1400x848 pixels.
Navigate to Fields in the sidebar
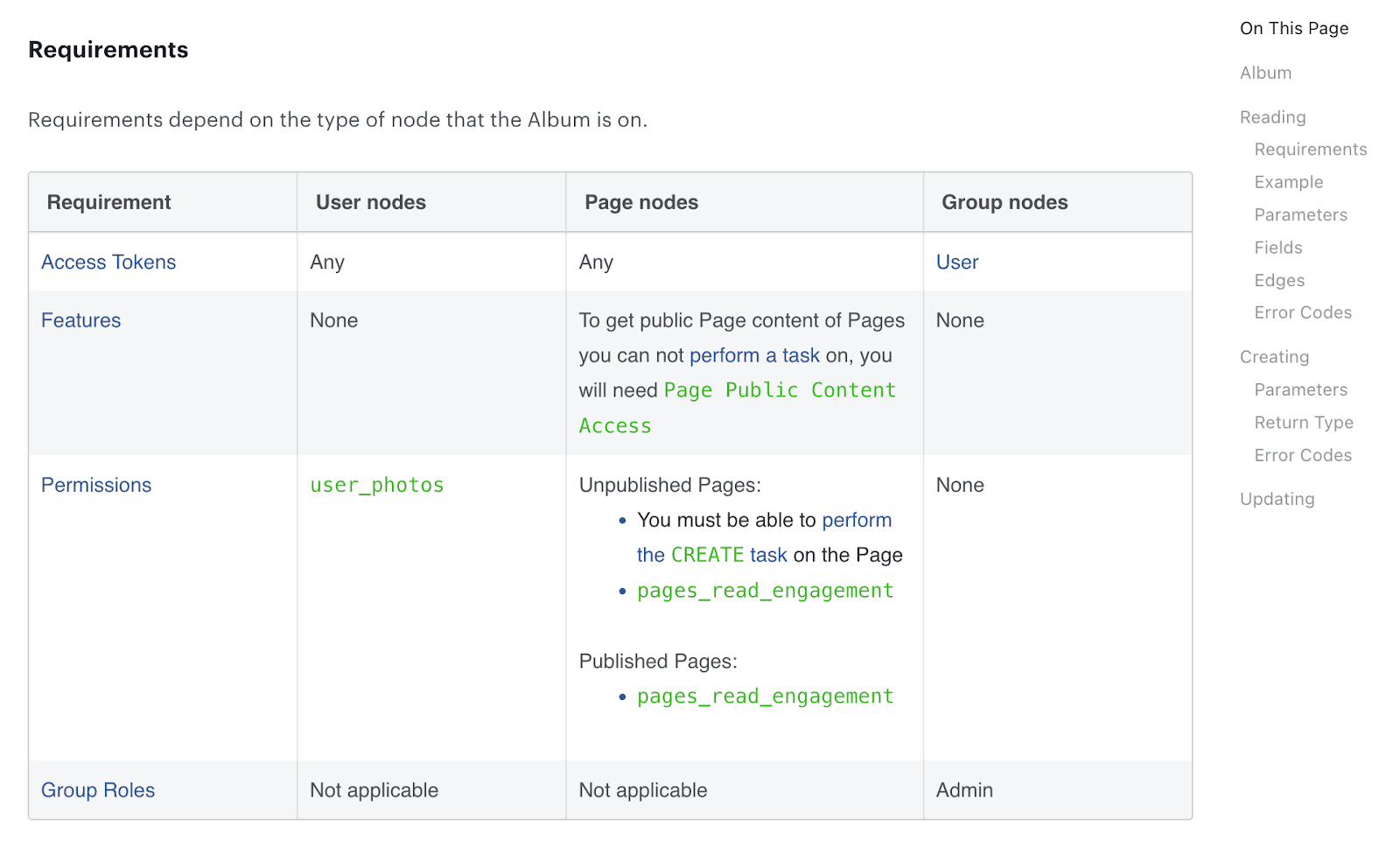(1277, 249)
